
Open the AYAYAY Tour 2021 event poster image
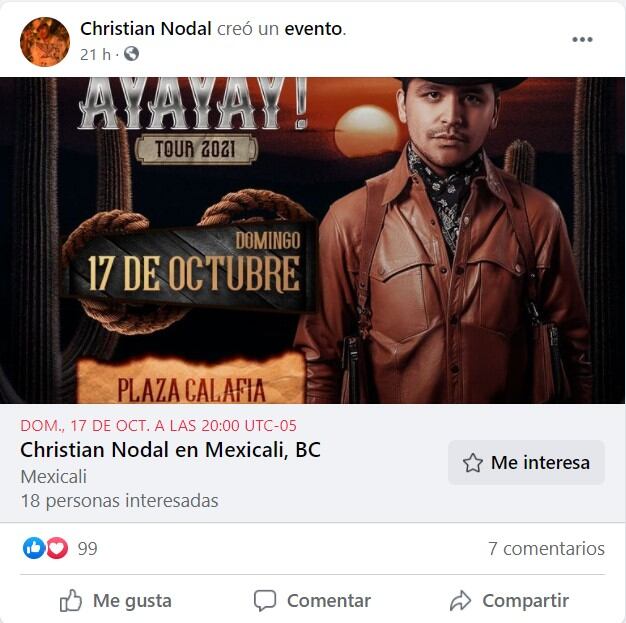313,240
